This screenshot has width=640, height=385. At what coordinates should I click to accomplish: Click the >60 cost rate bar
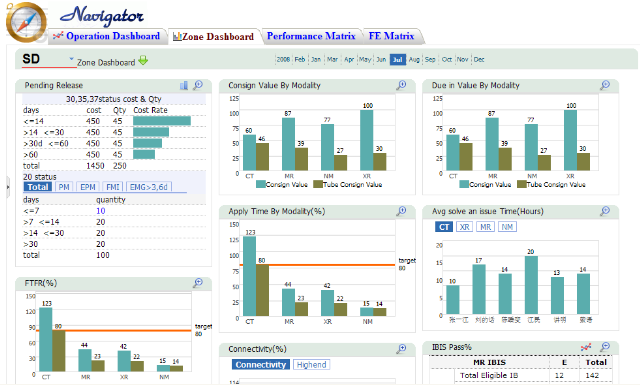coord(144,154)
